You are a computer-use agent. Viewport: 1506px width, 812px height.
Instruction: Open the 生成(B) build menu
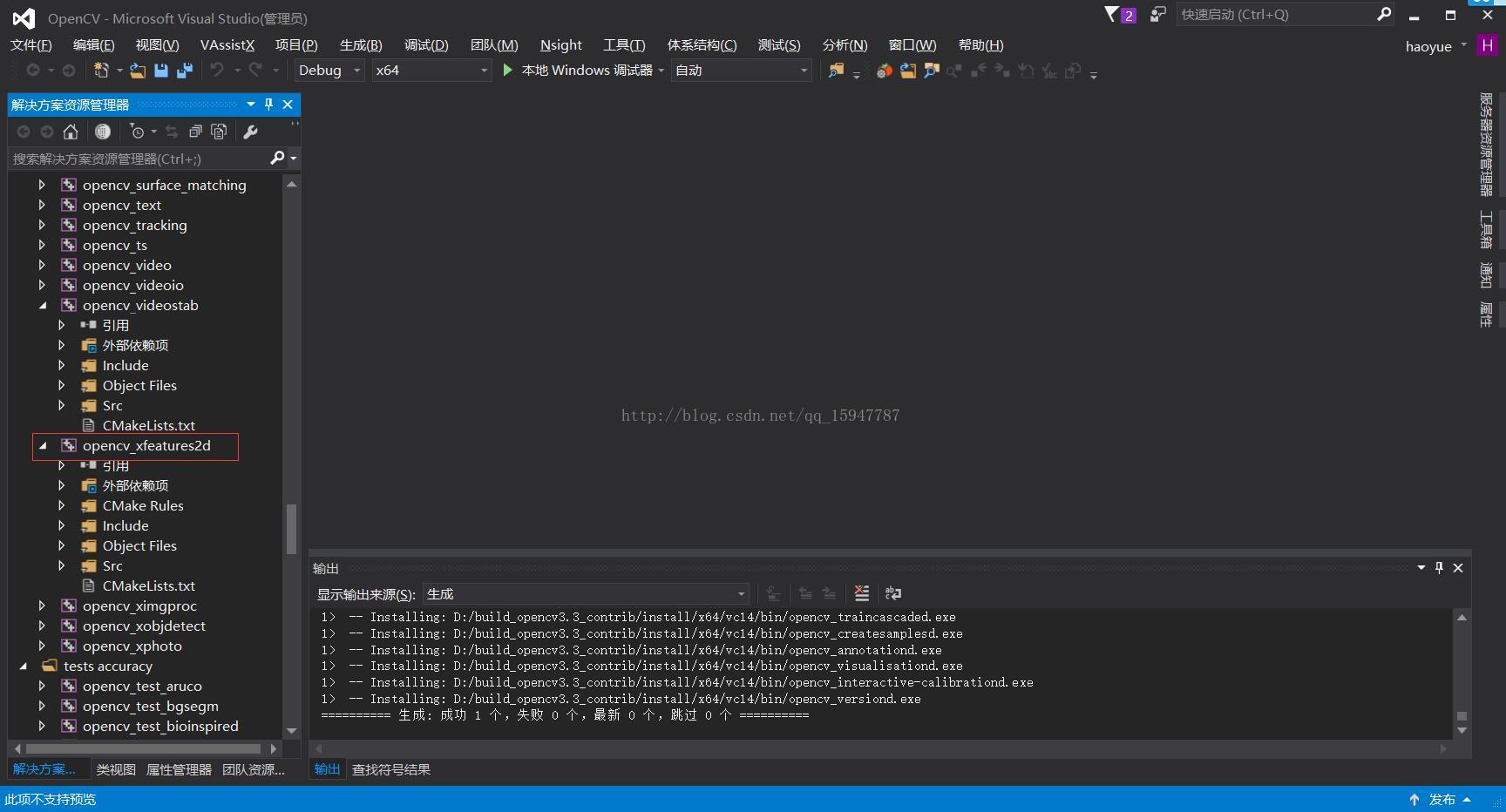coord(361,45)
